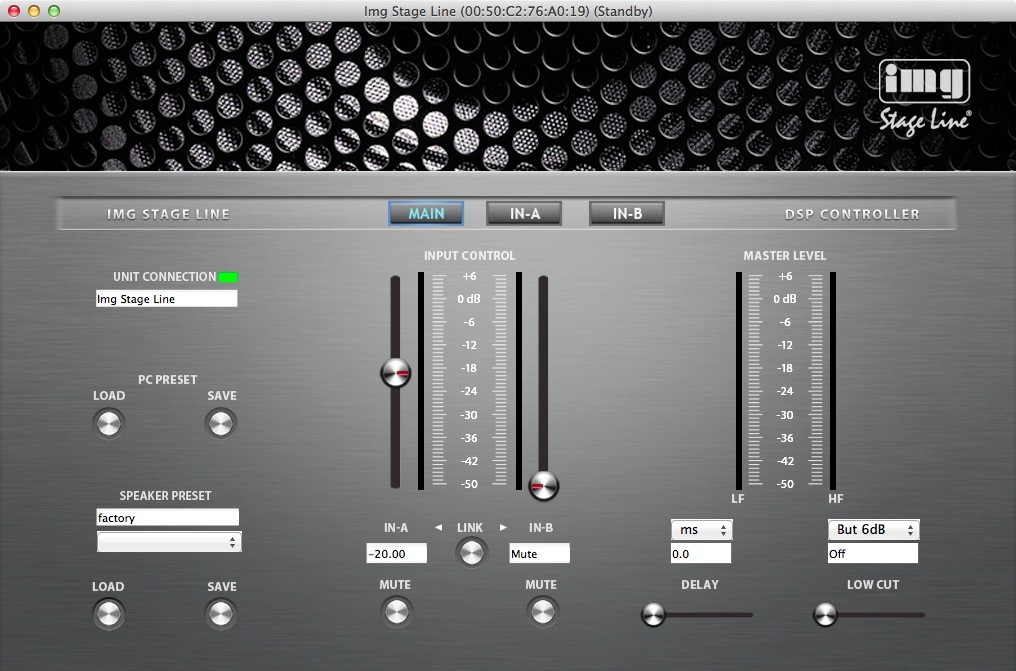
Task: Click the 'MASTER LEVEL' heading
Action: point(785,256)
